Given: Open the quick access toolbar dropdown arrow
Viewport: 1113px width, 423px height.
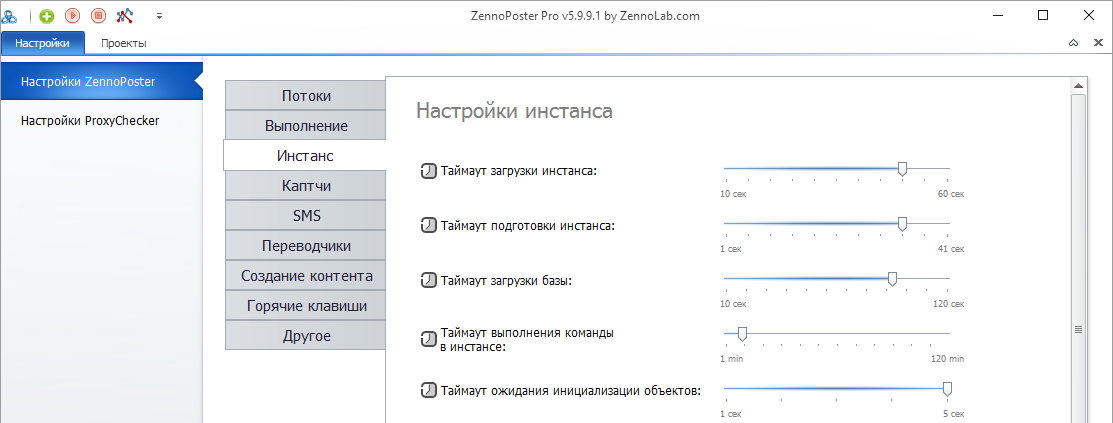Looking at the screenshot, I should [159, 15].
